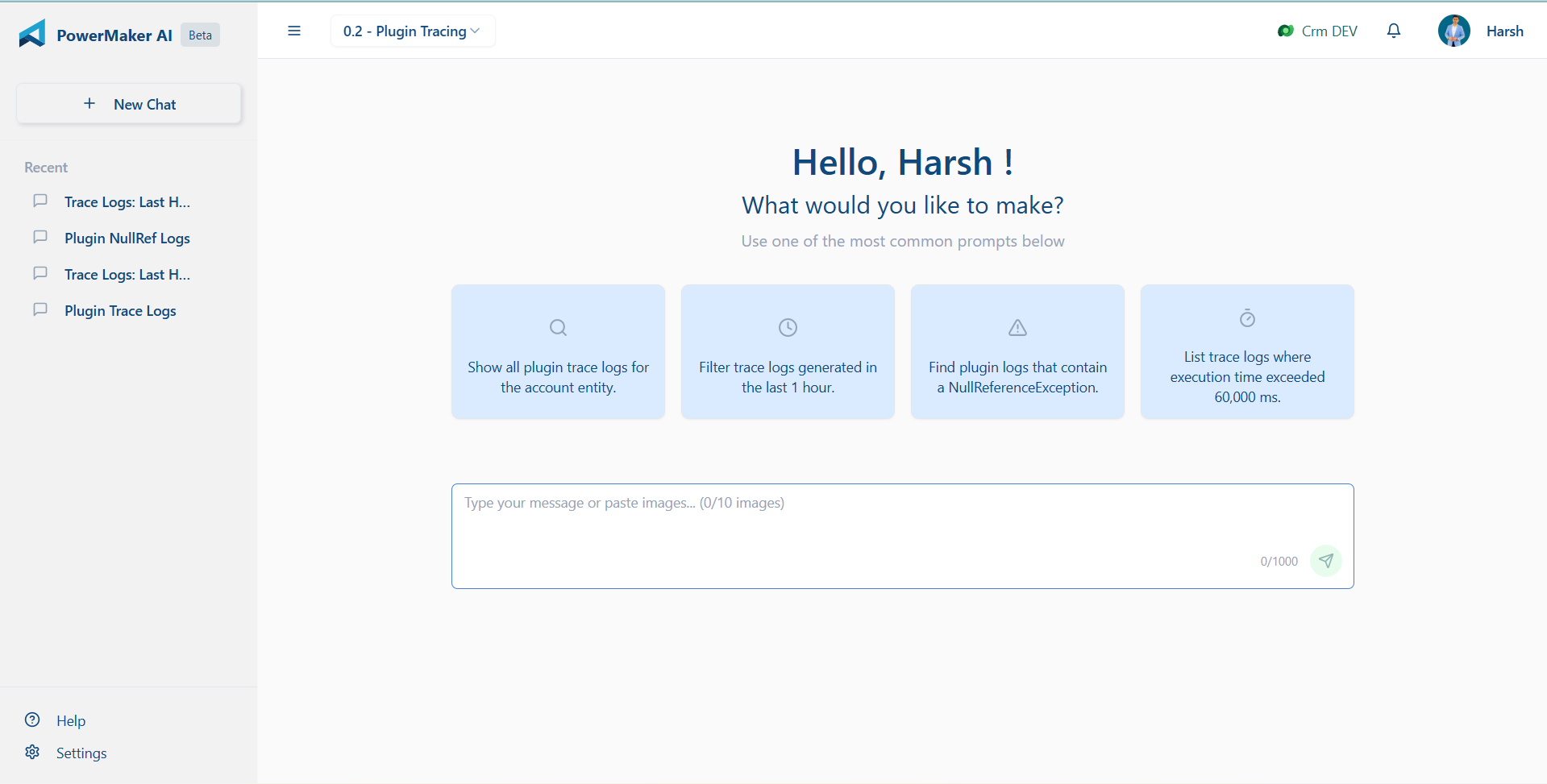Click the Crm DEV environment indicator

pyautogui.click(x=1317, y=31)
